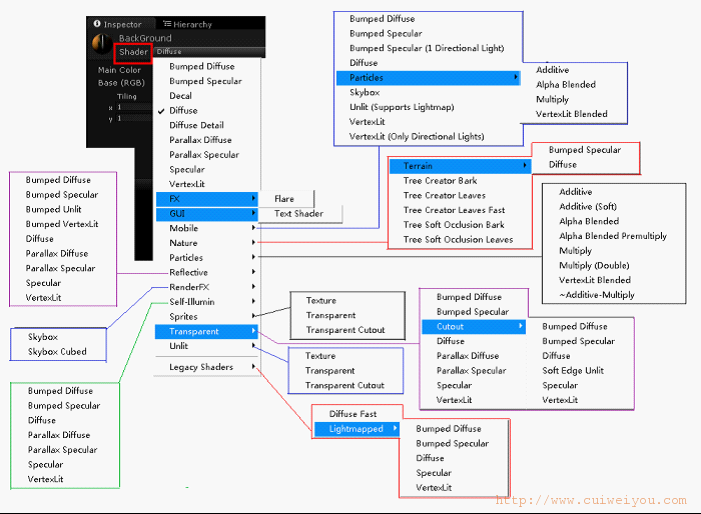Select Tree Creator Leaves Fast
701x514 pixels.
[454, 211]
